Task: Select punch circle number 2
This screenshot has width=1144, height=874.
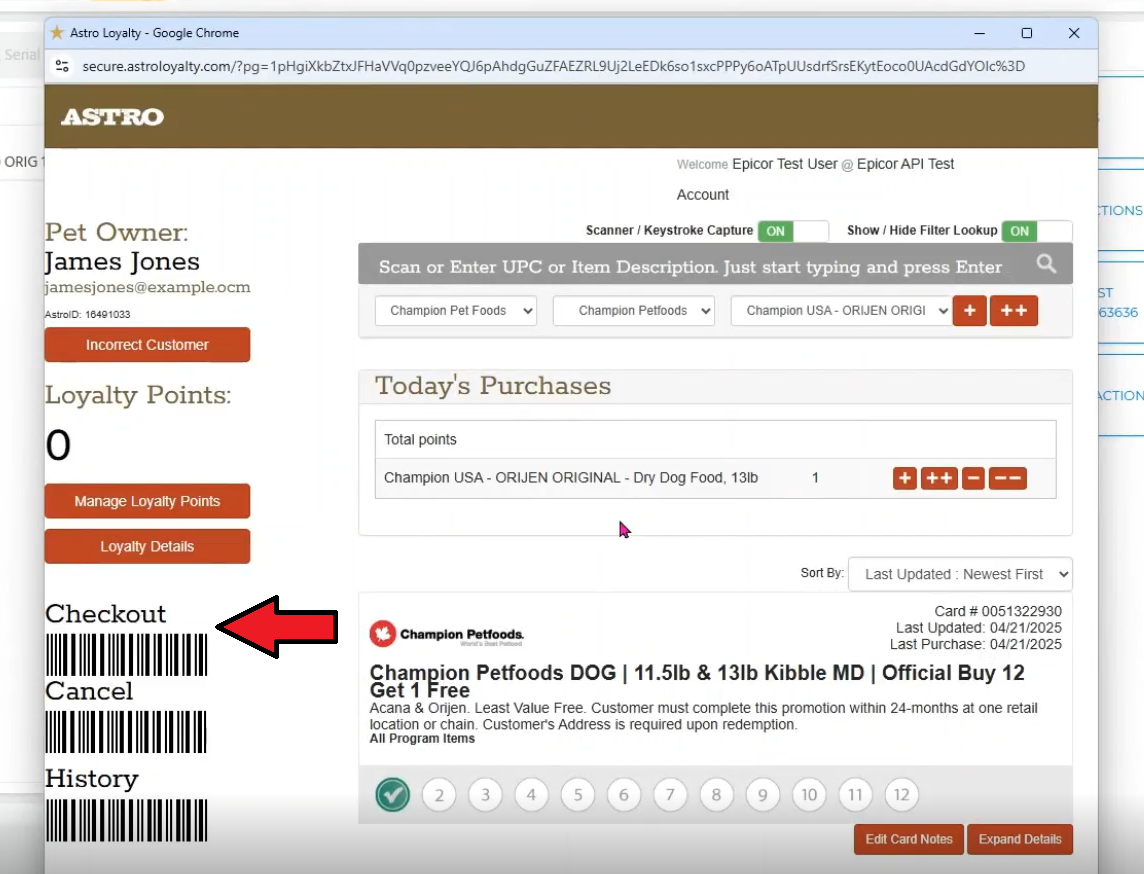Action: coord(439,796)
